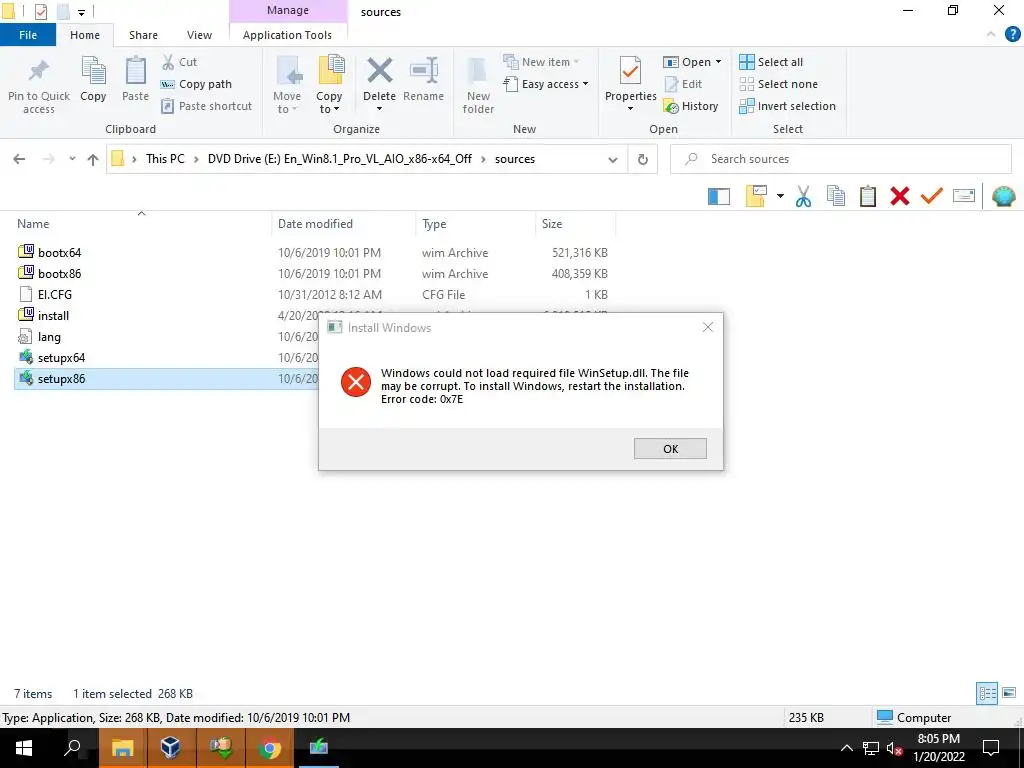The image size is (1024, 768).
Task: Expand the address bar history dropdown
Action: [613, 159]
